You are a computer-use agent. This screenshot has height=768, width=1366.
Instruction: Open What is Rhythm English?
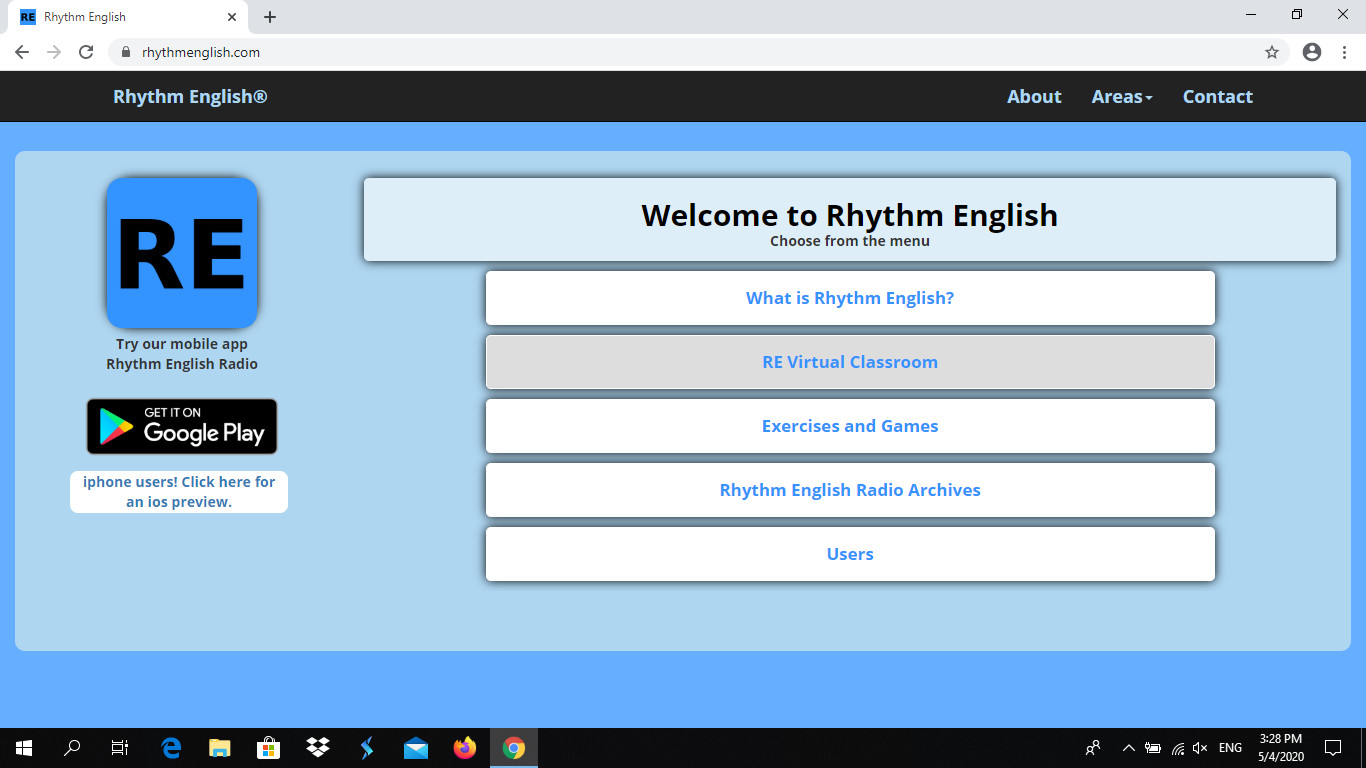[850, 298]
